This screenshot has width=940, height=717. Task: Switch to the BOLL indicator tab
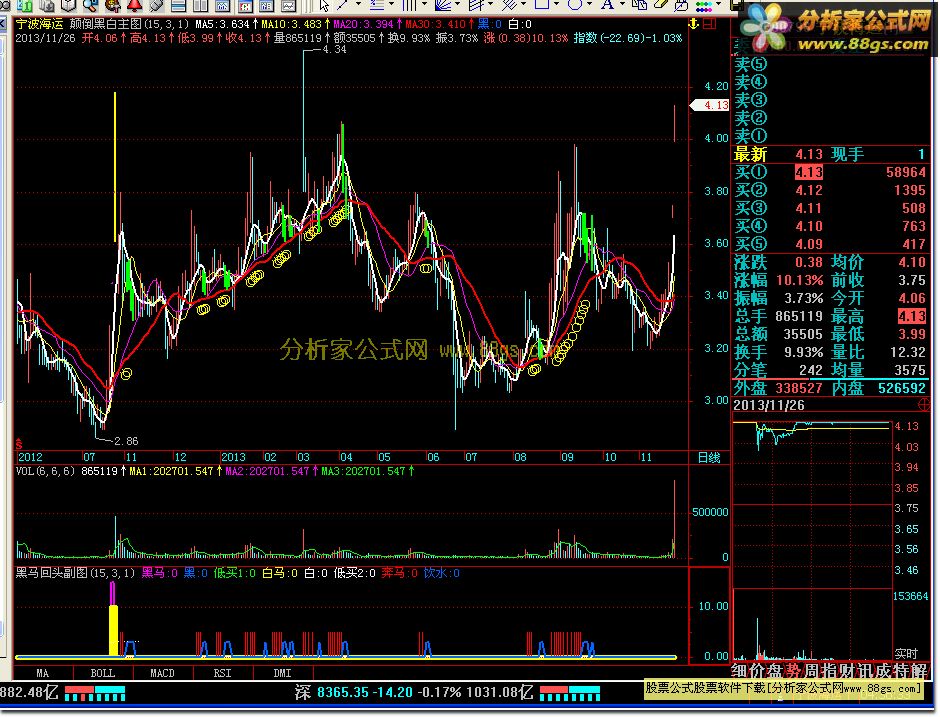point(103,673)
